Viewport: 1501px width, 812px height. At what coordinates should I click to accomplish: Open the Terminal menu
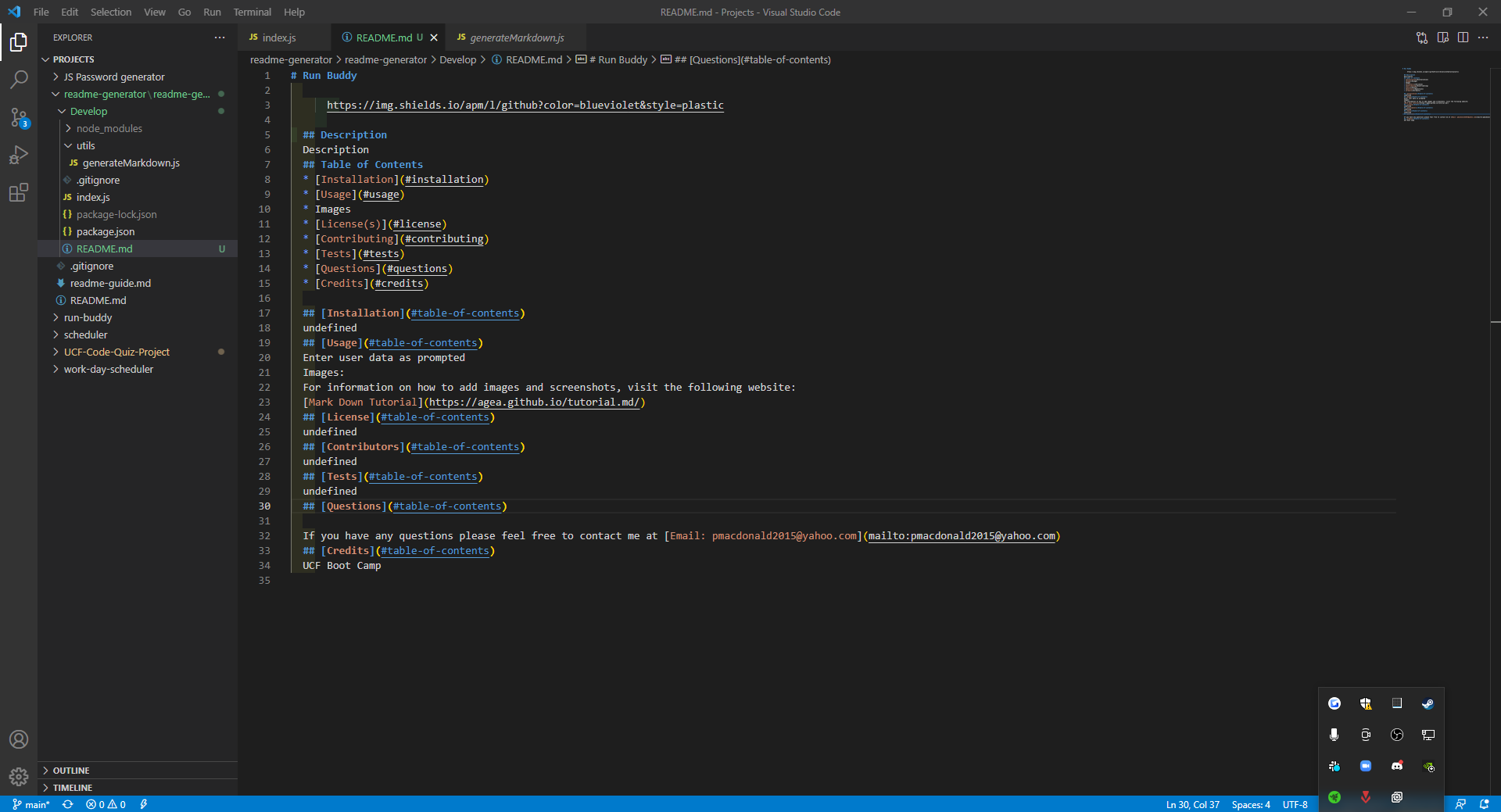252,12
